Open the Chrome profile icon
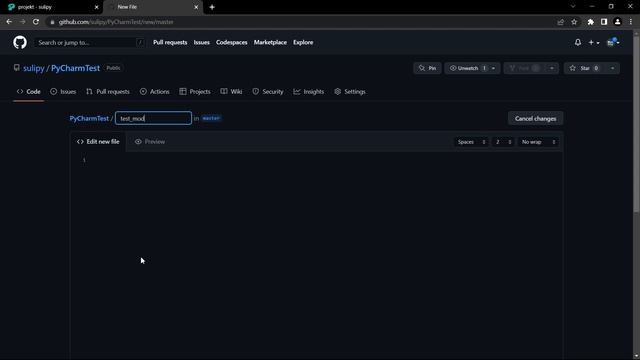 [x=618, y=22]
